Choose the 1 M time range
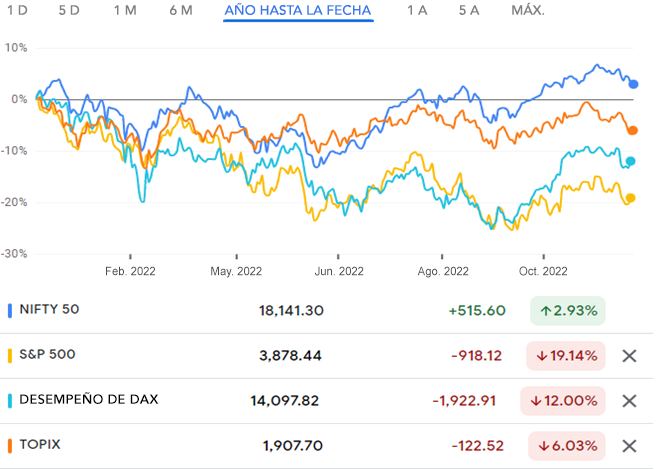This screenshot has height=469, width=661. click(x=125, y=11)
